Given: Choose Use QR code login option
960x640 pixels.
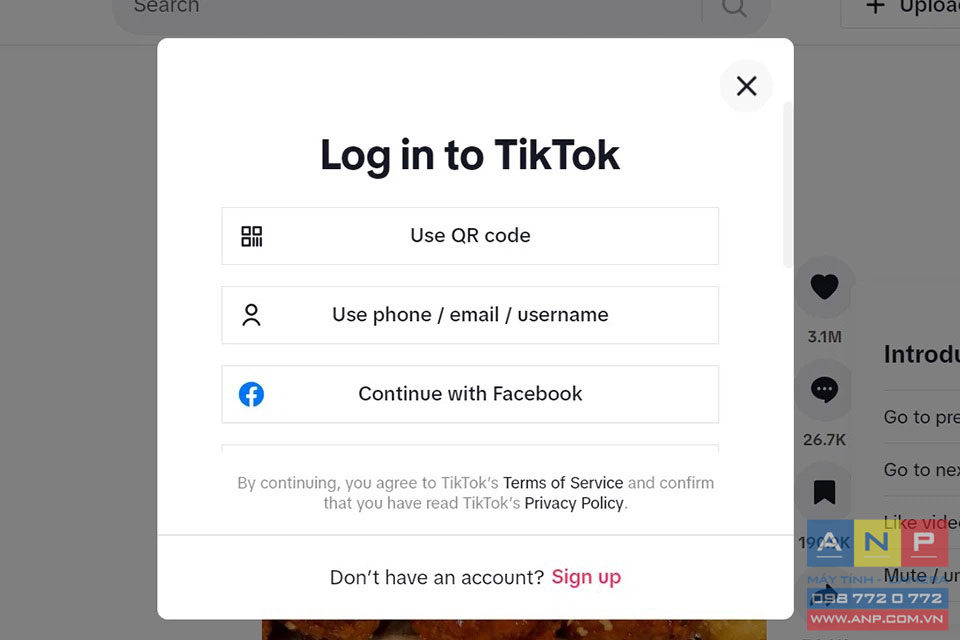Looking at the screenshot, I should tap(470, 236).
